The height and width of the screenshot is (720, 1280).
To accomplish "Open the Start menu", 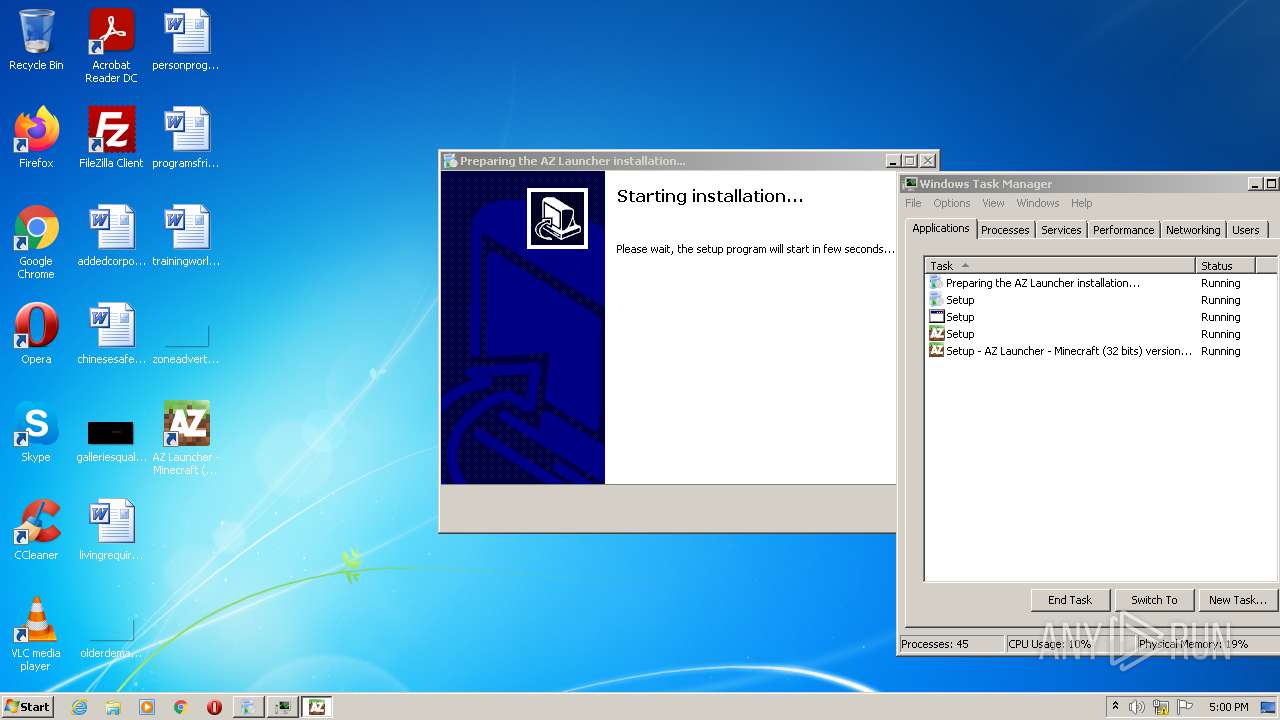I will coord(28,707).
